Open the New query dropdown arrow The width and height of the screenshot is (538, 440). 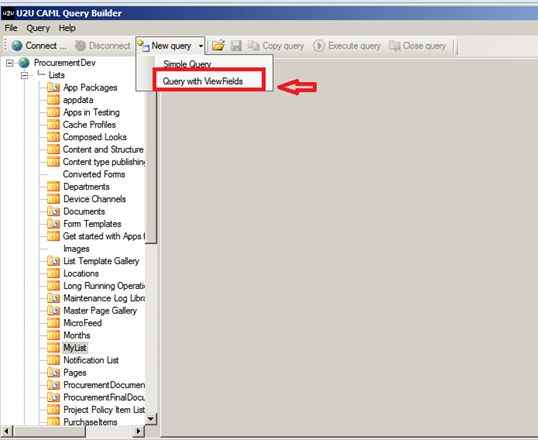tap(201, 45)
